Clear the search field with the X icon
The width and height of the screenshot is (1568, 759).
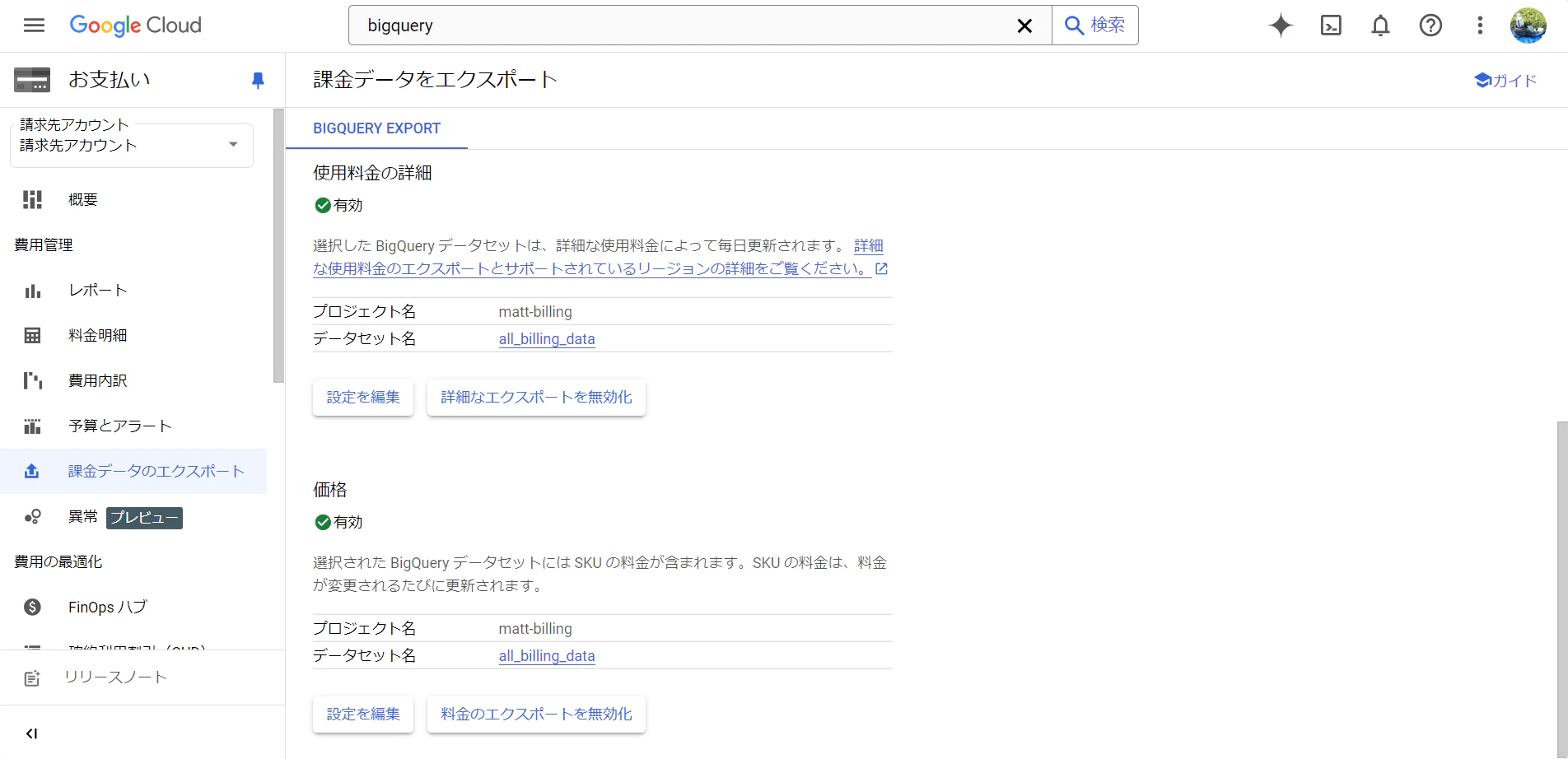click(1024, 26)
